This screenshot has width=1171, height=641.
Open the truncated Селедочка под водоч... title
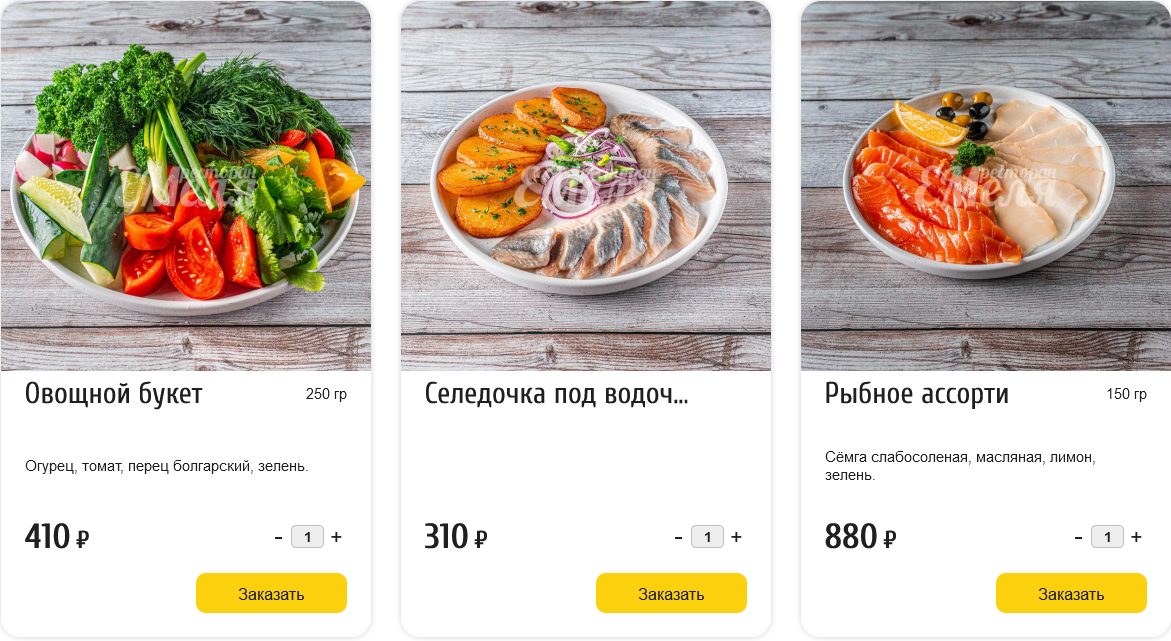[556, 394]
